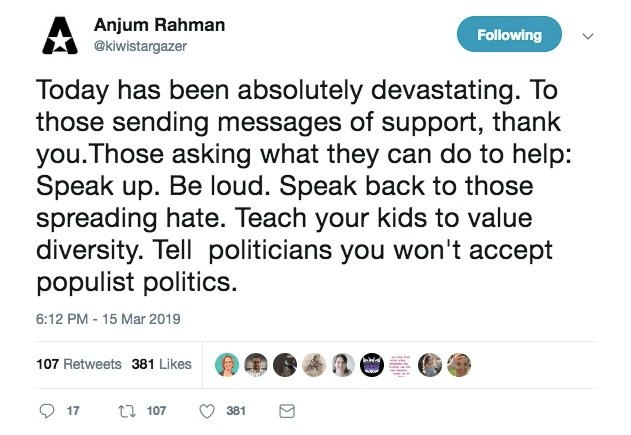631x435 pixels.
Task: Send tweet via direct message envelope icon
Action: point(285,411)
